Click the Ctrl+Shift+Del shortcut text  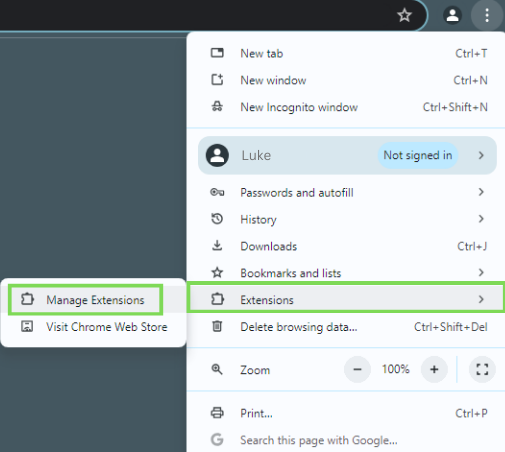451,327
